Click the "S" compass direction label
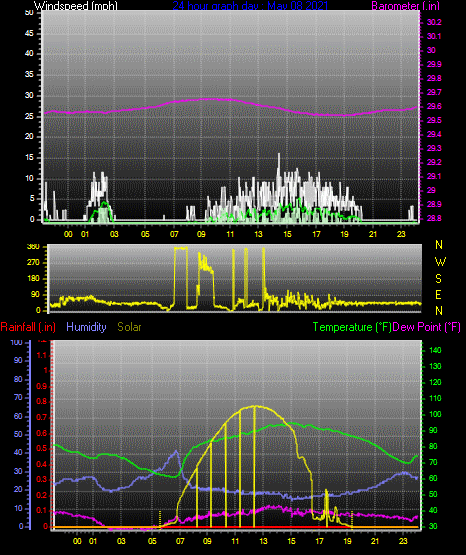This screenshot has width=466, height=555. coord(438,279)
